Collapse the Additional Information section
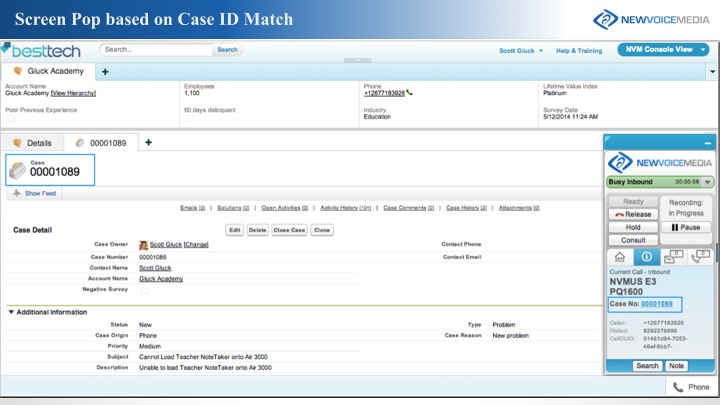Viewport: 720px width, 405px height. pos(11,312)
